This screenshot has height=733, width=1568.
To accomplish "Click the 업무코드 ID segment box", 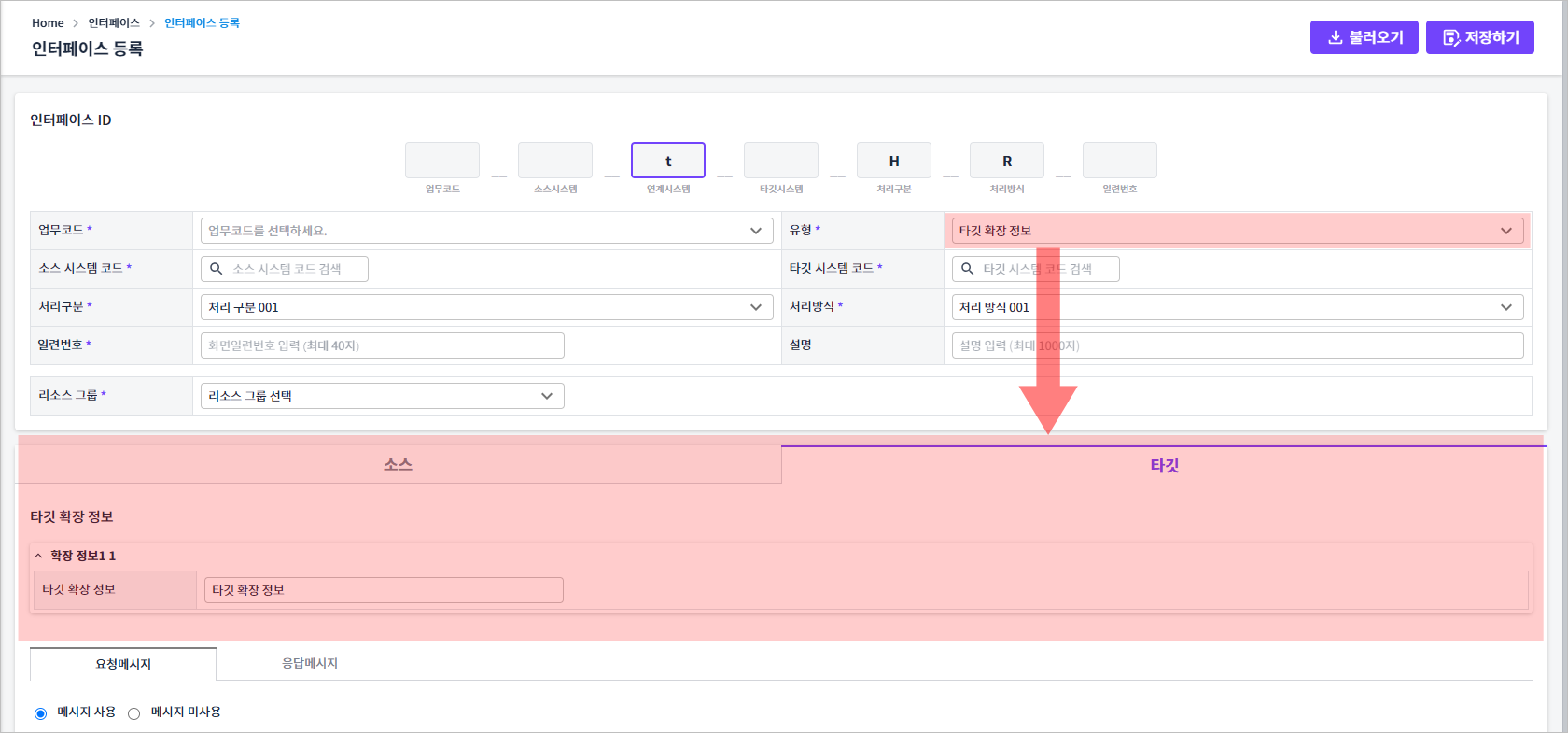I will point(442,161).
